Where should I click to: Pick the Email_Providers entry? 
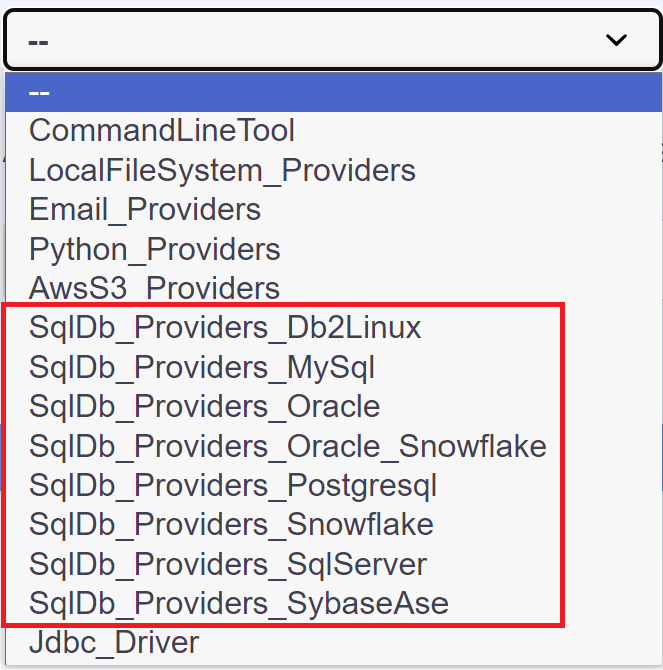(145, 209)
